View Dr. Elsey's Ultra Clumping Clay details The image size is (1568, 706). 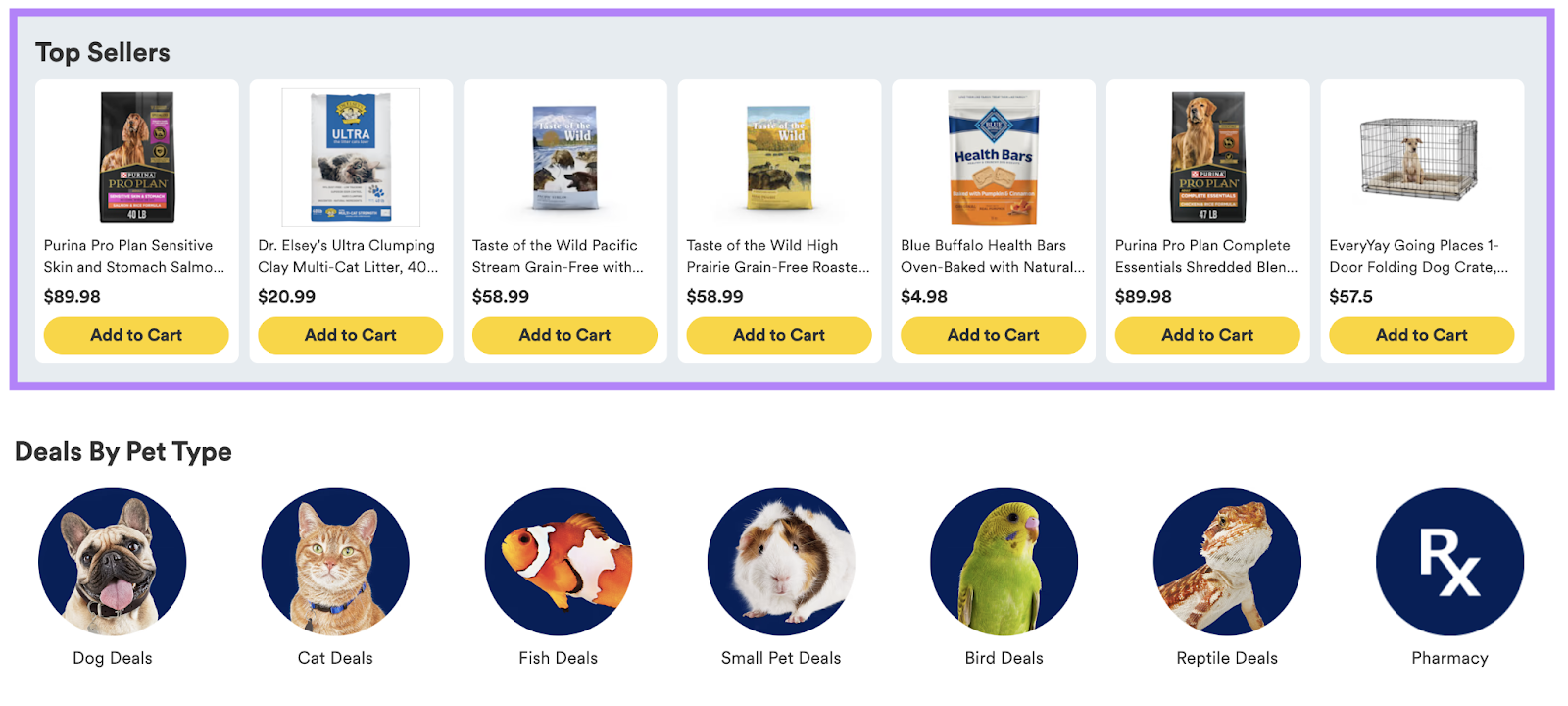[x=350, y=256]
